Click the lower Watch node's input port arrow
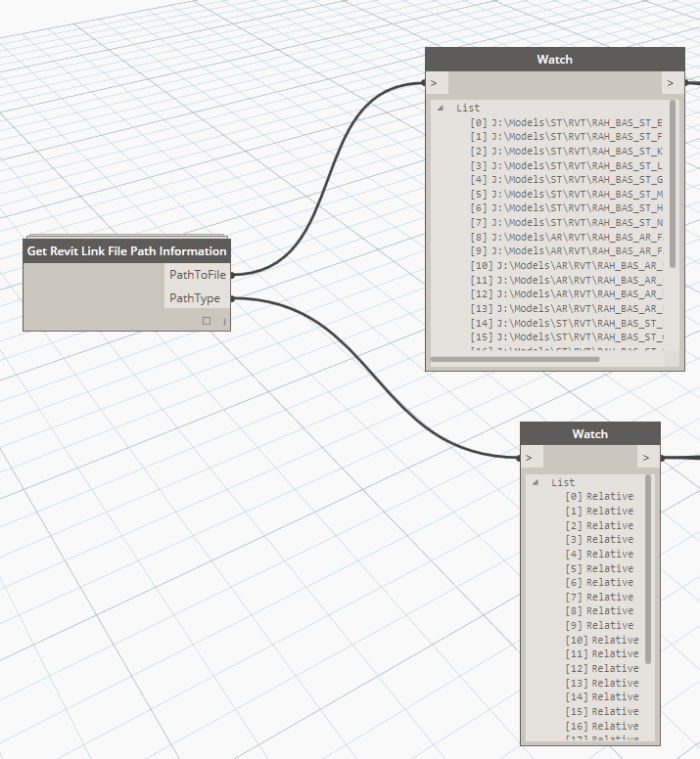The width and height of the screenshot is (700, 759). pos(528,458)
